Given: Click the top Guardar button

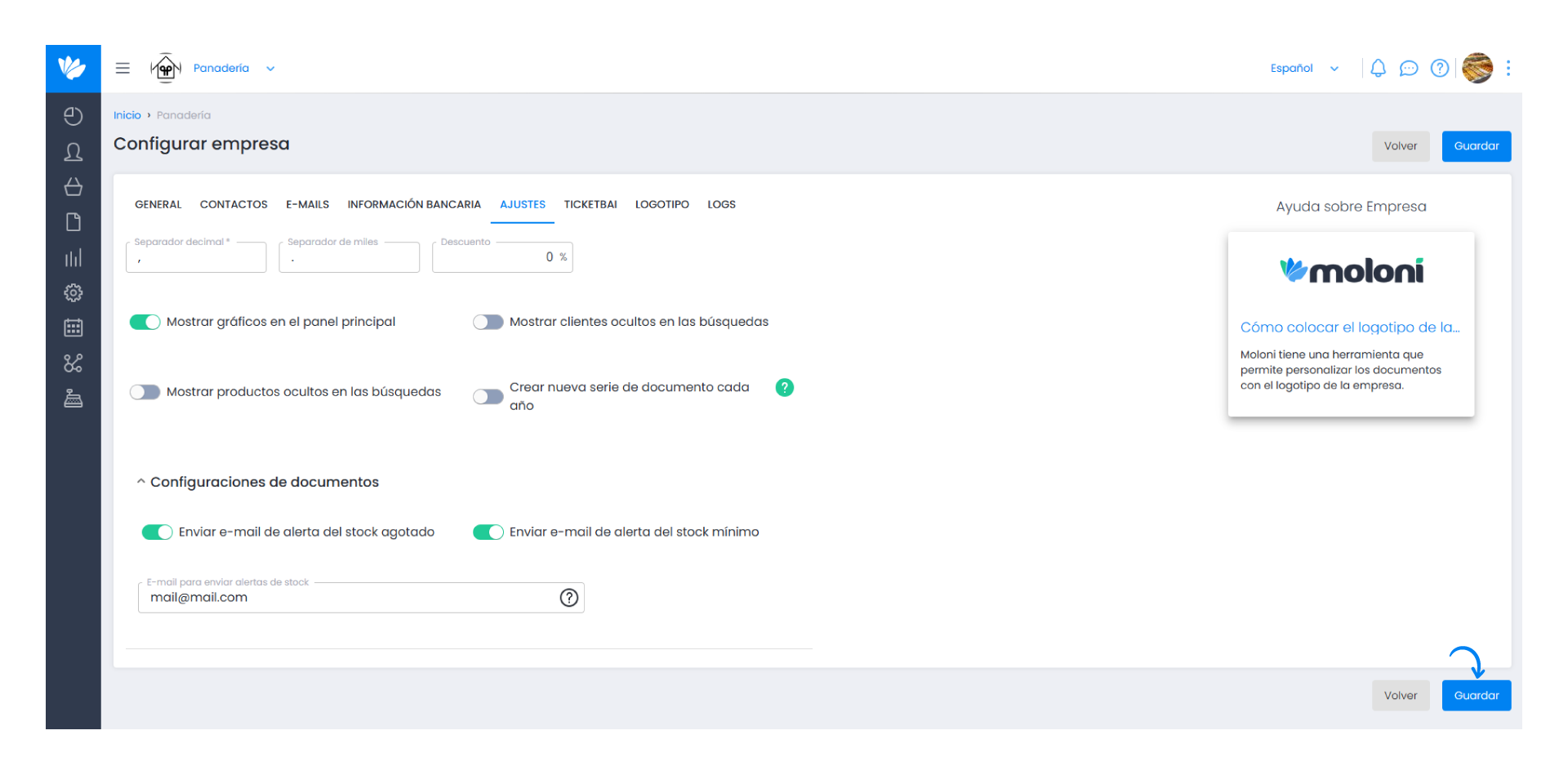Looking at the screenshot, I should pos(1477,146).
